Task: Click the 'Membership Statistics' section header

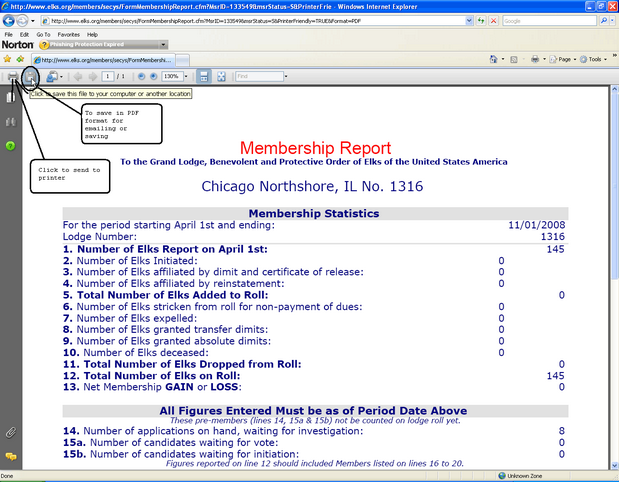Action: [314, 214]
